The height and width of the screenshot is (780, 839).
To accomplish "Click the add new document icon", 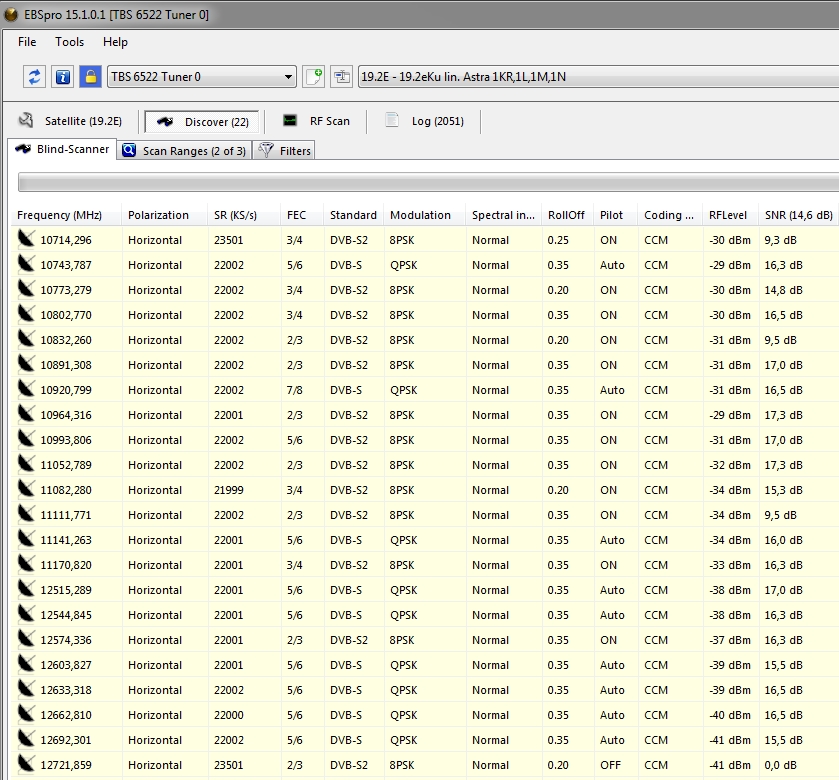I will tap(314, 77).
